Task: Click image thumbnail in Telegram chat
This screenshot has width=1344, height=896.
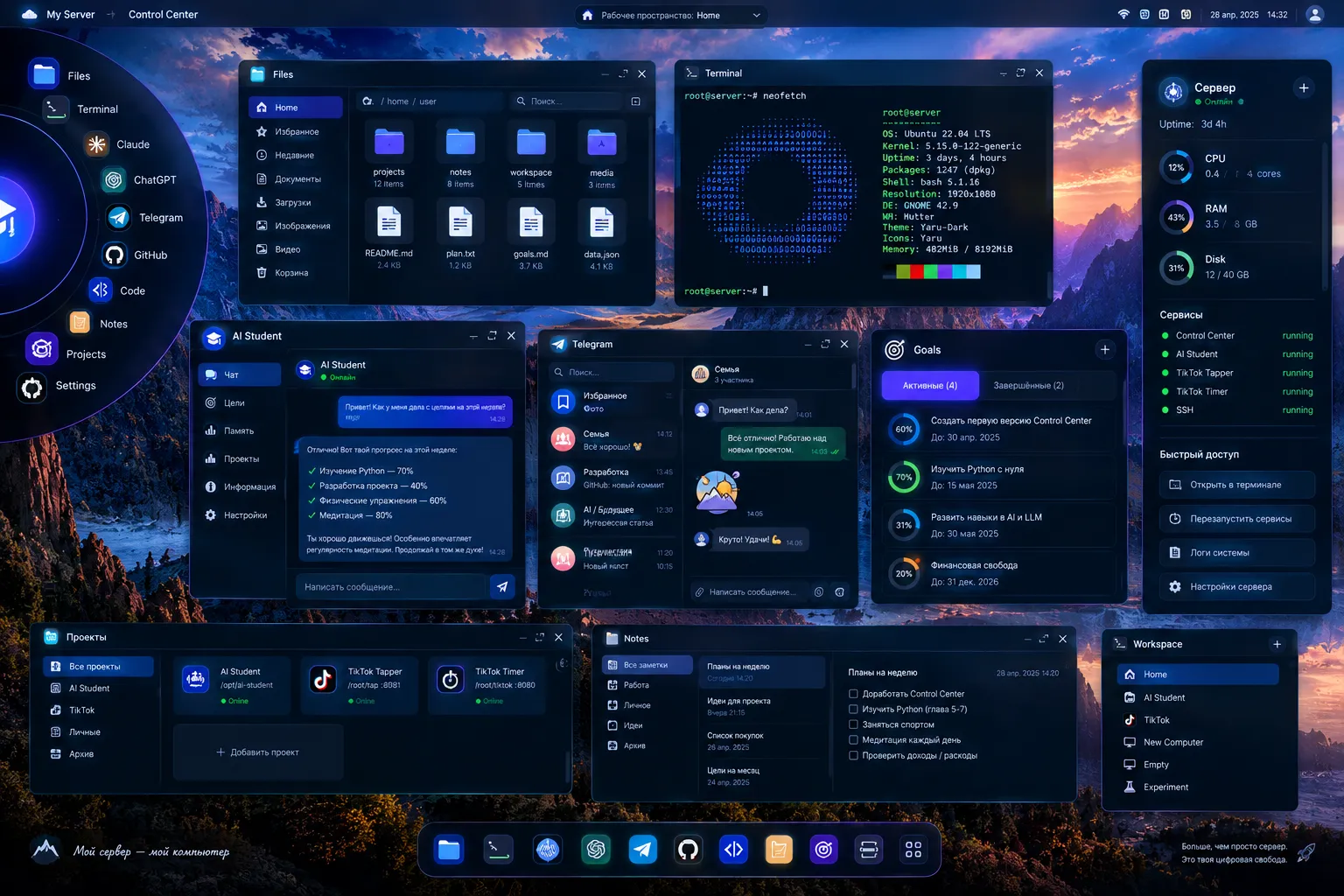Action: click(x=717, y=492)
